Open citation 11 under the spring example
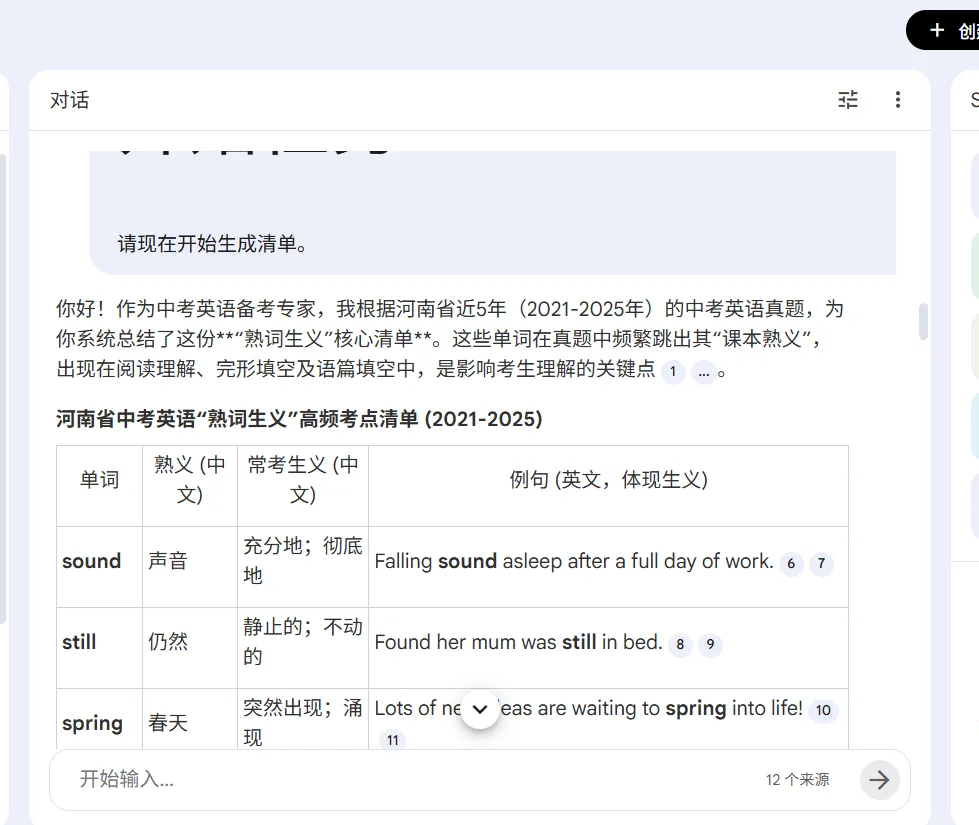The image size is (979, 825). click(x=393, y=740)
